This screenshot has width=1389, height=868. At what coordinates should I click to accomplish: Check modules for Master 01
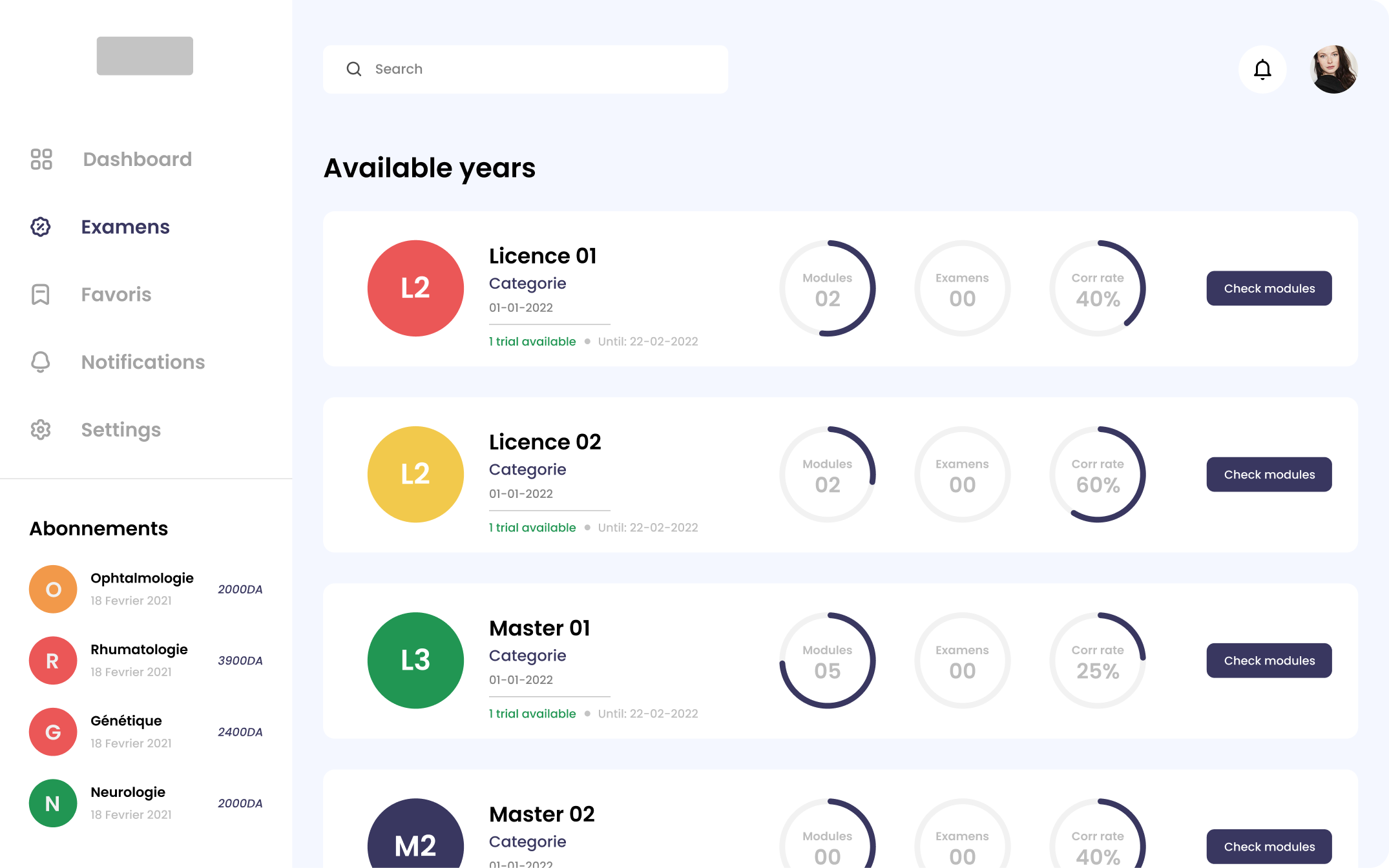[x=1269, y=660]
